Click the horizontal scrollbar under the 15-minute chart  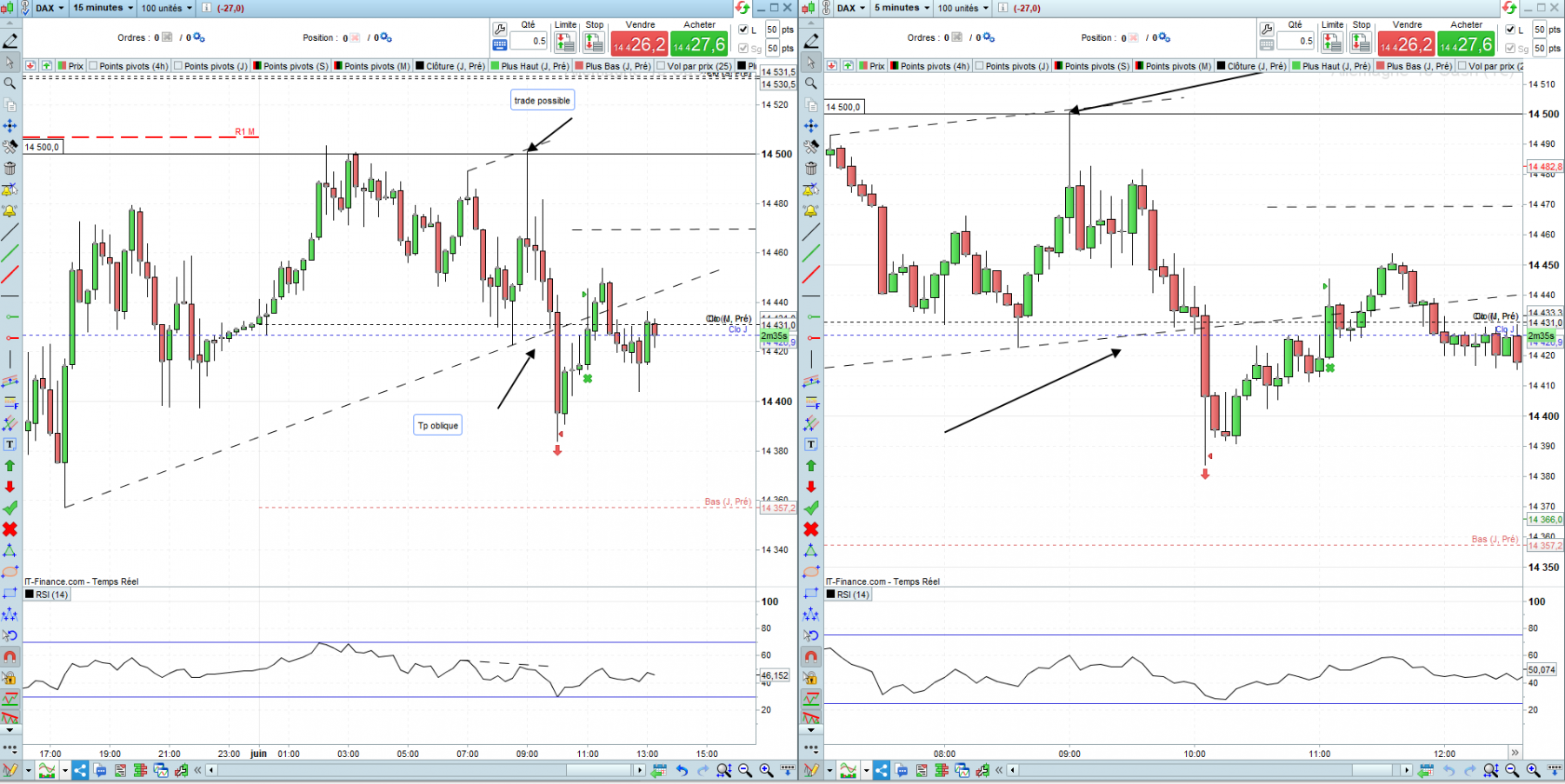tap(425, 770)
